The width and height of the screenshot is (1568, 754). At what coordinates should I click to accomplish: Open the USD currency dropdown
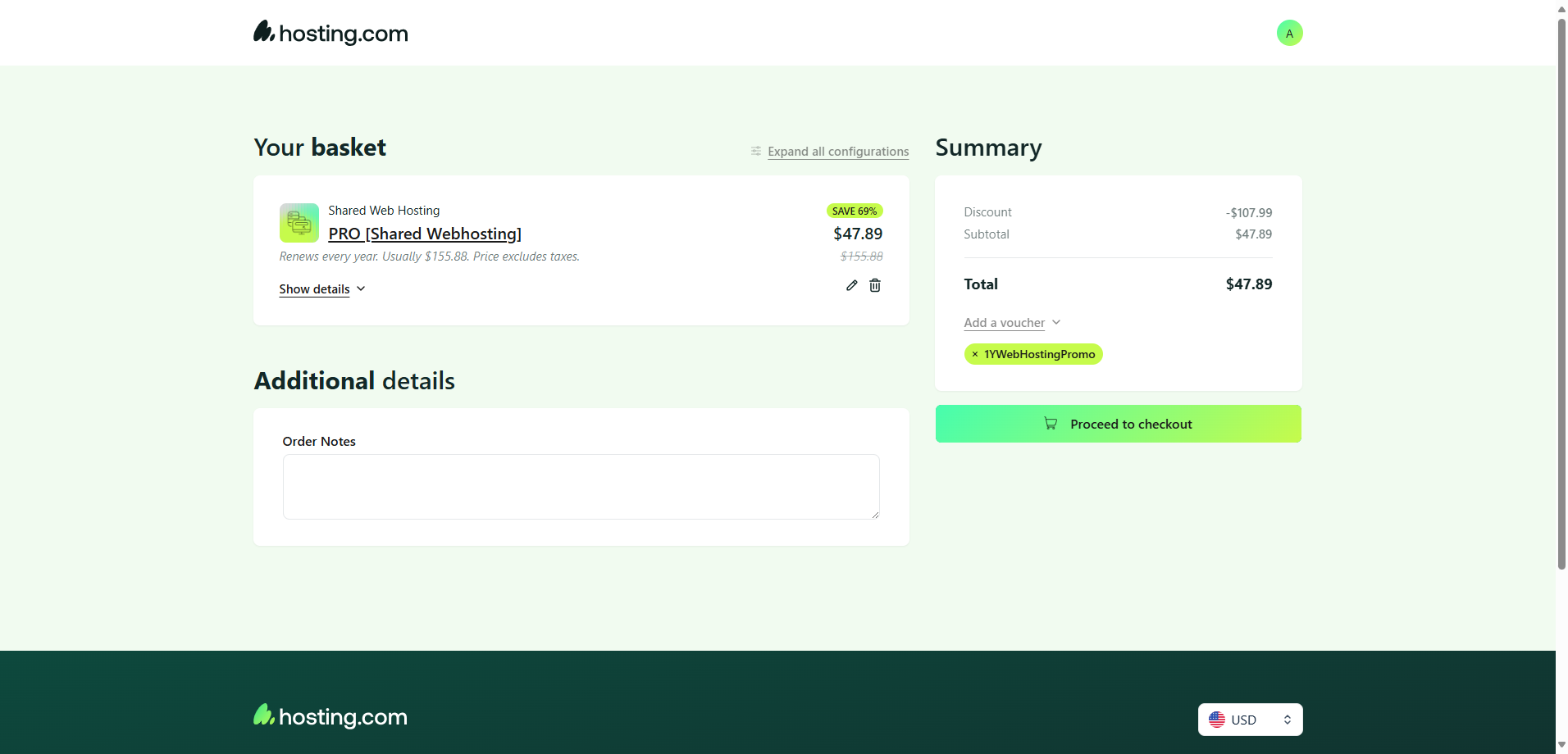click(x=1250, y=720)
